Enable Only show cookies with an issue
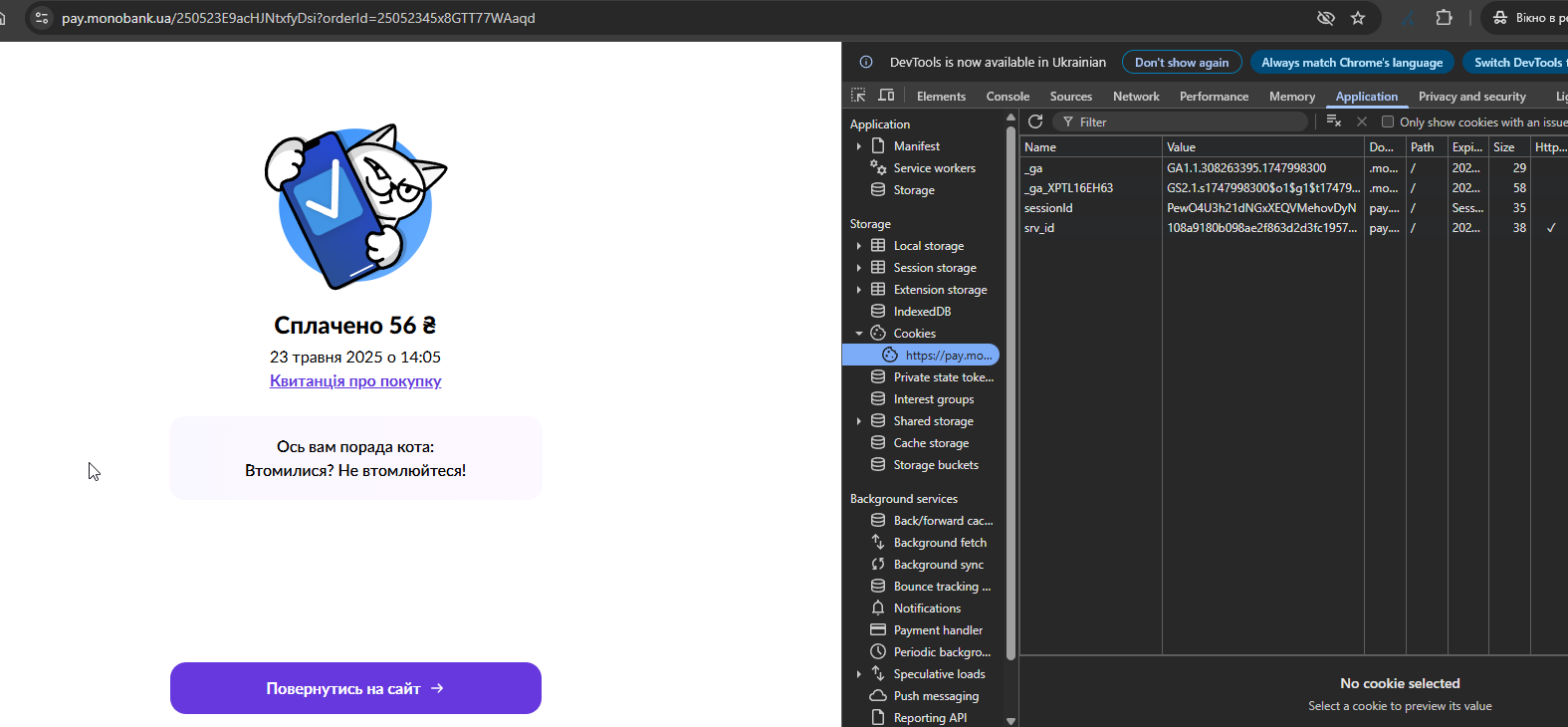 1387,122
